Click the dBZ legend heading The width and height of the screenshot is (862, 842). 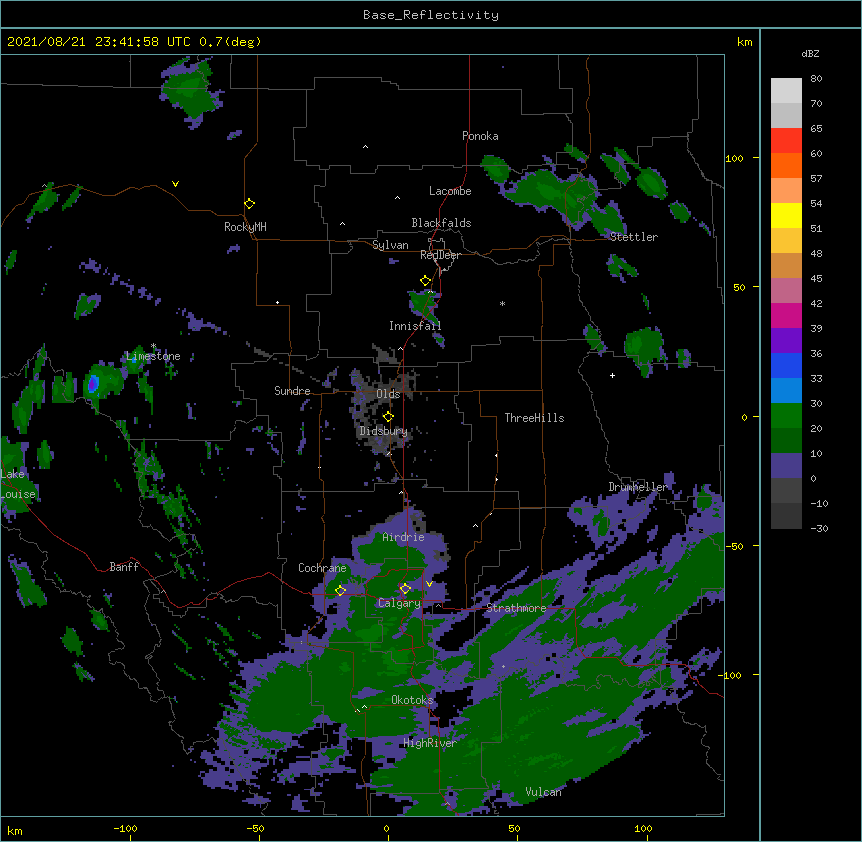click(810, 53)
